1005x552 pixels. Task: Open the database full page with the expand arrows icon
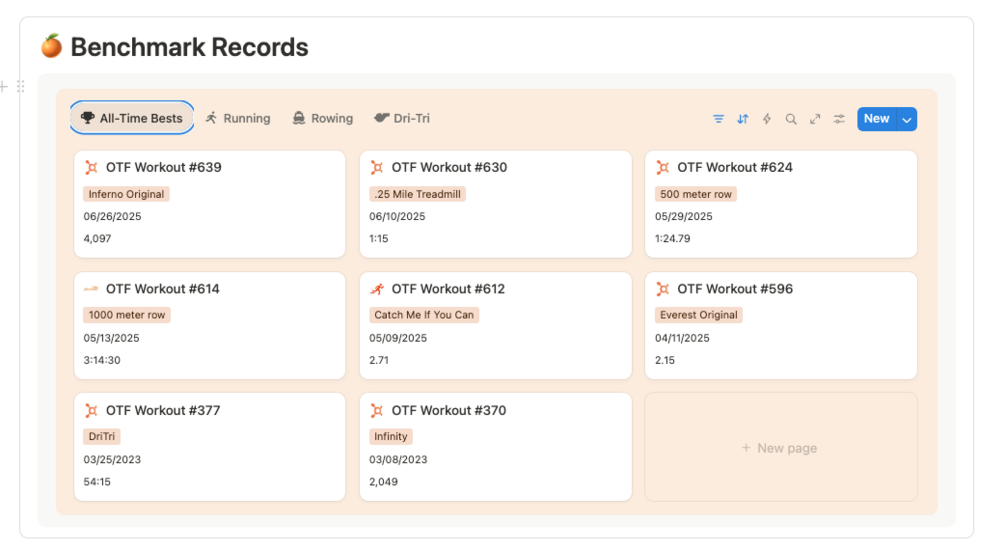pos(815,119)
